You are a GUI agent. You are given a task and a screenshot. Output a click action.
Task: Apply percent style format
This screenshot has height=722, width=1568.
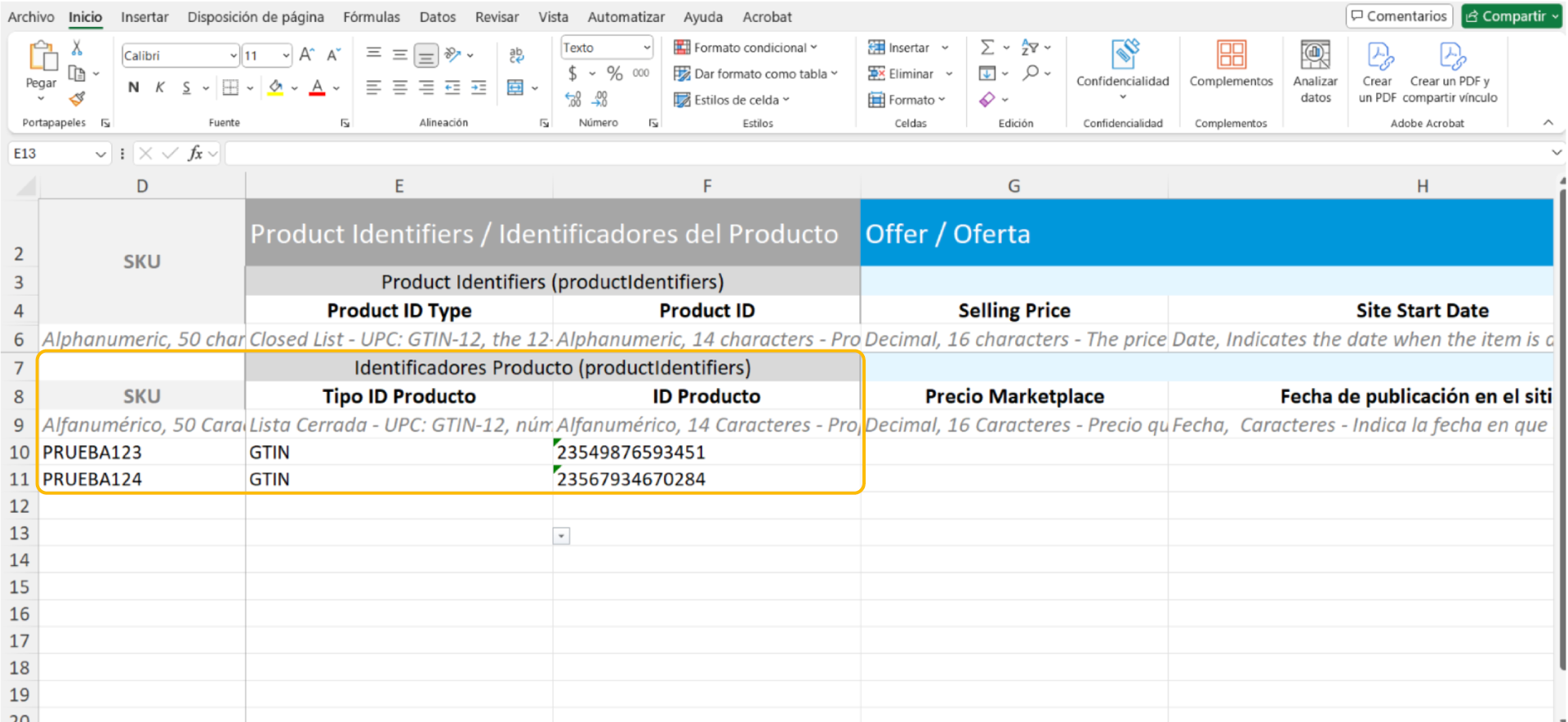coord(615,74)
